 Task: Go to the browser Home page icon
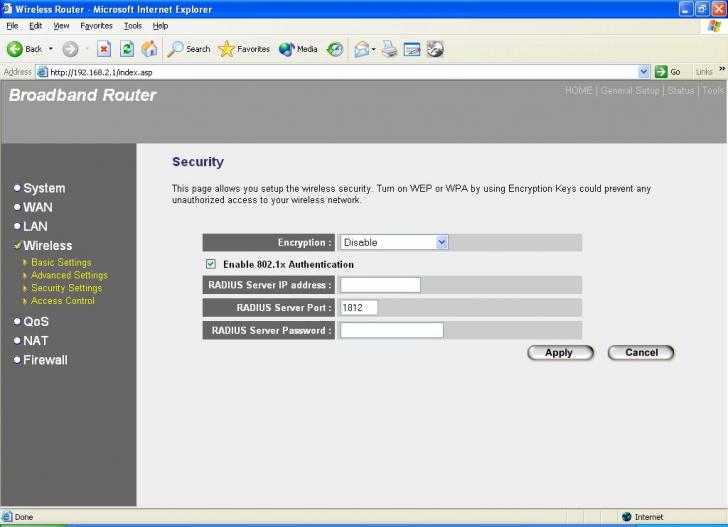pyautogui.click(x=149, y=49)
